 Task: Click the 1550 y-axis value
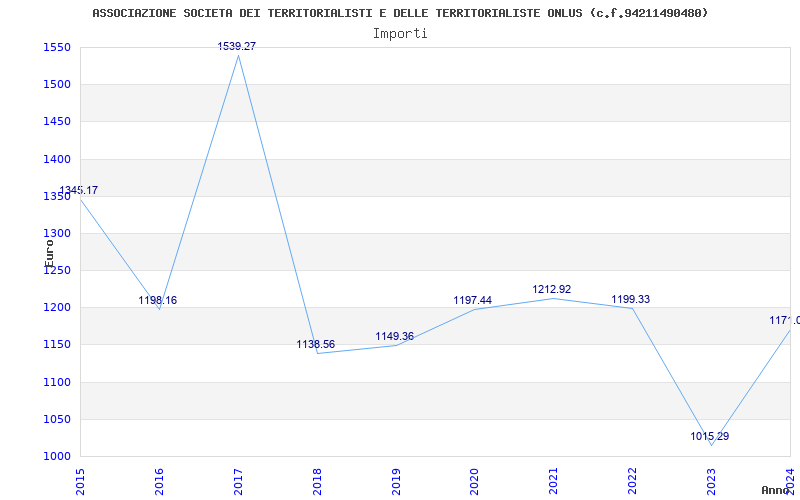[57, 47]
